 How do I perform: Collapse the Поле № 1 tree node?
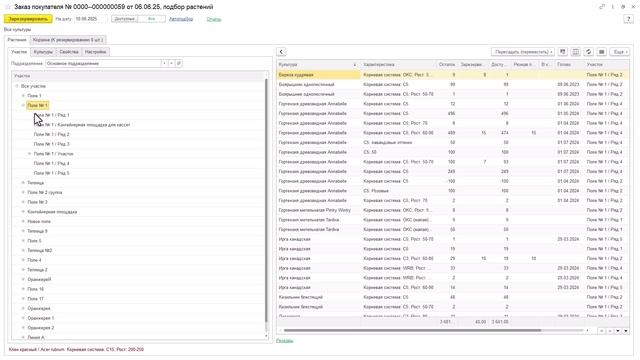(x=23, y=105)
